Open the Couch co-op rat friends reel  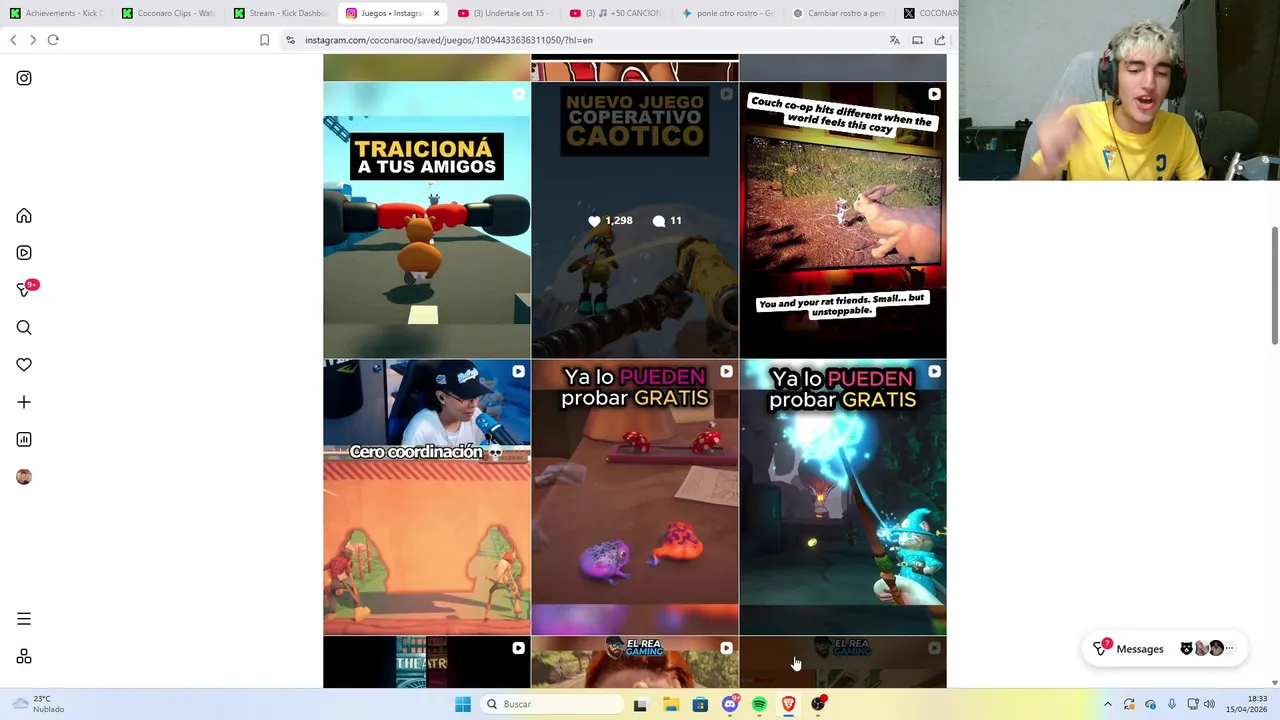(x=843, y=220)
